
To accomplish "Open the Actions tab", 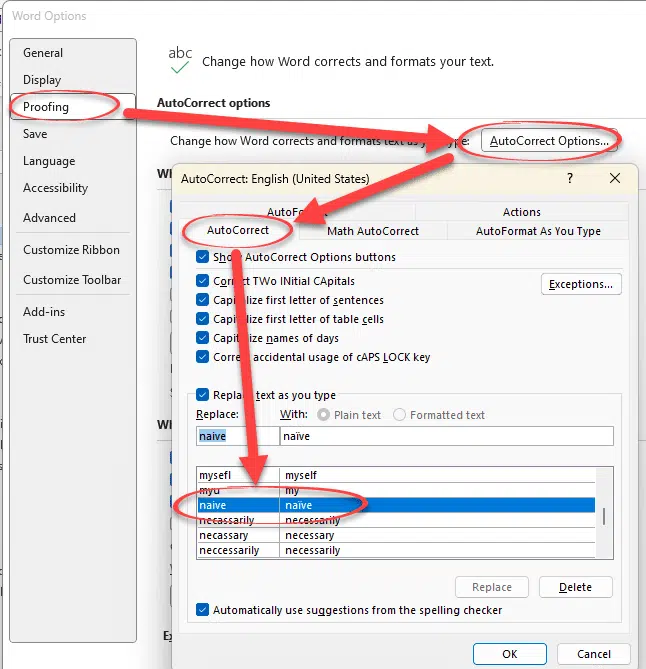I will coord(521,212).
